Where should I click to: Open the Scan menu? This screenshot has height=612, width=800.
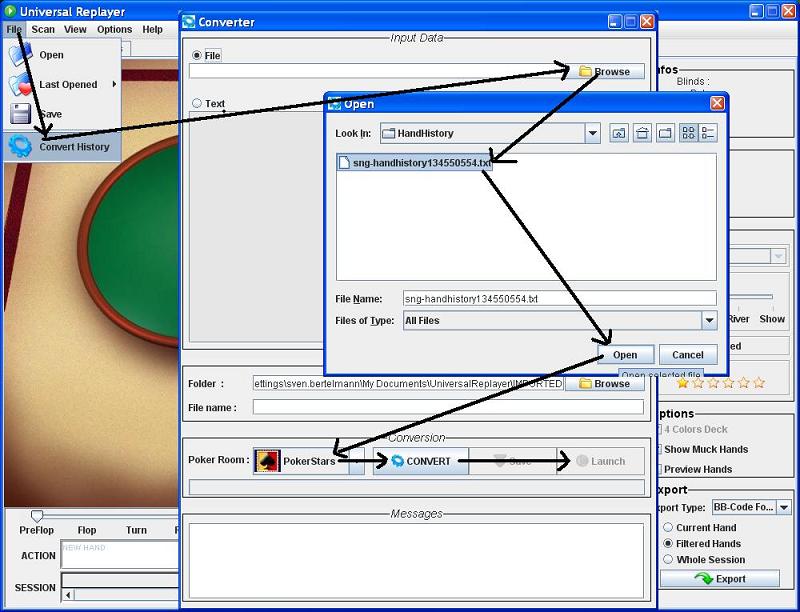pos(43,30)
